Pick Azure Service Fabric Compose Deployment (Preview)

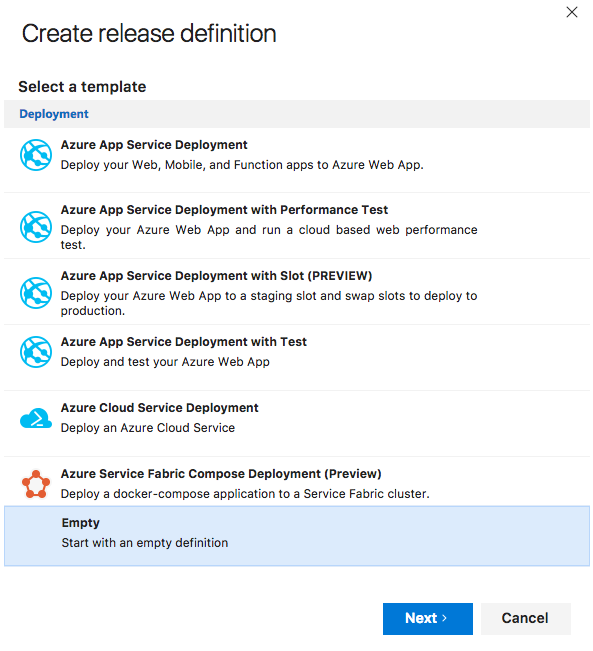[221, 474]
